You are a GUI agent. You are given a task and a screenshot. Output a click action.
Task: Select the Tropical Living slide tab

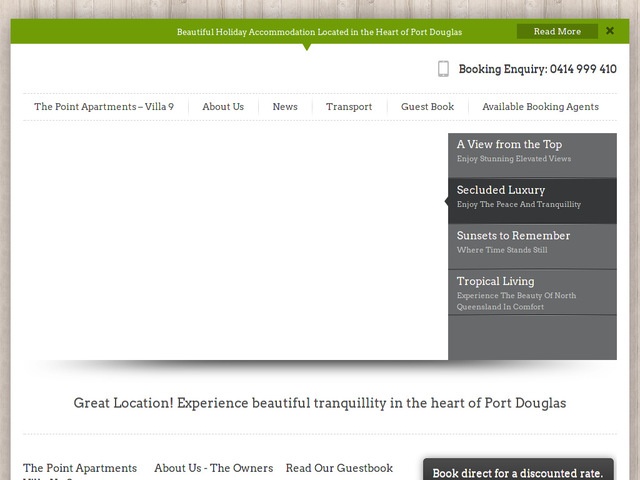[x=532, y=292]
